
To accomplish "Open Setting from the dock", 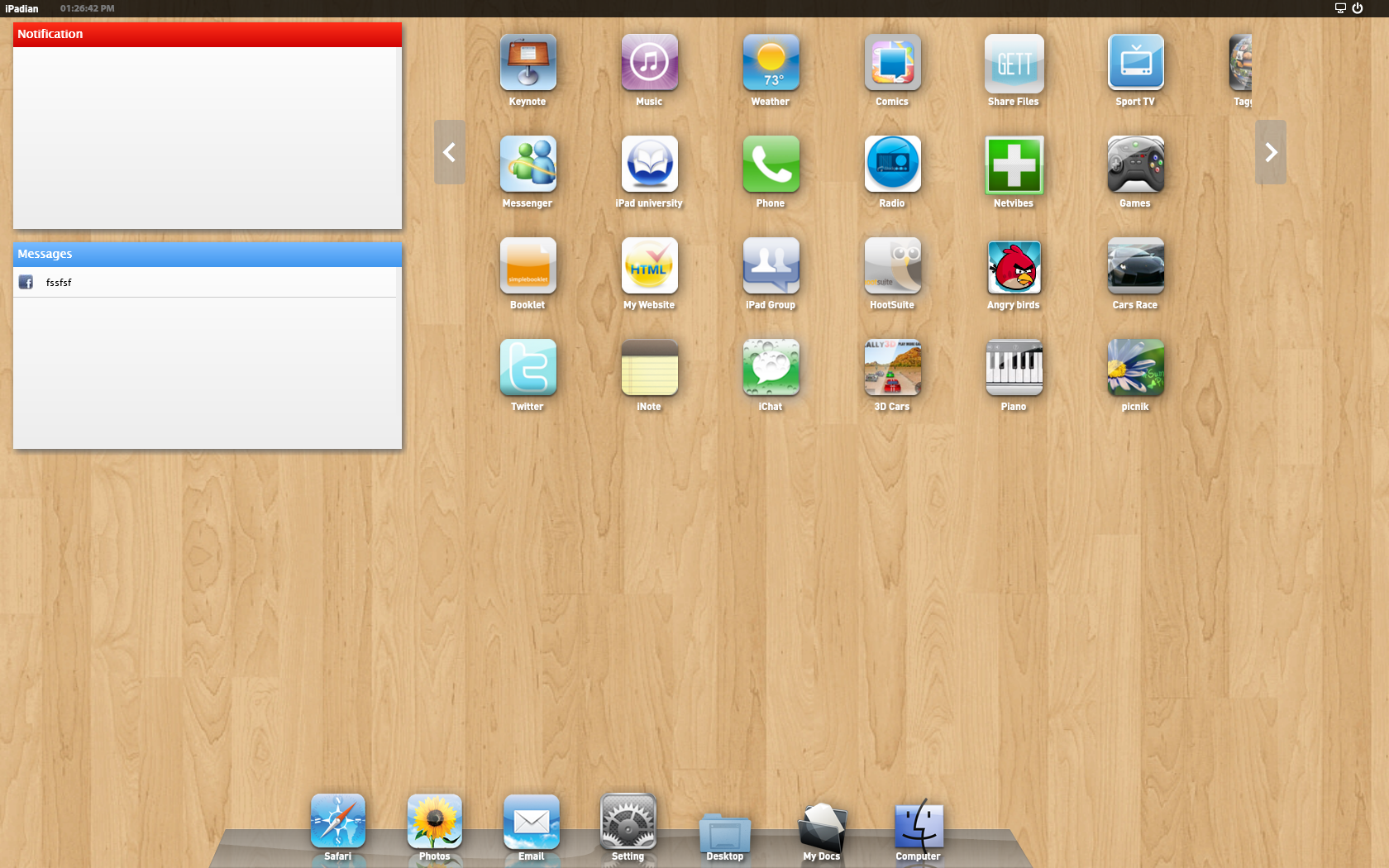I will pyautogui.click(x=628, y=822).
